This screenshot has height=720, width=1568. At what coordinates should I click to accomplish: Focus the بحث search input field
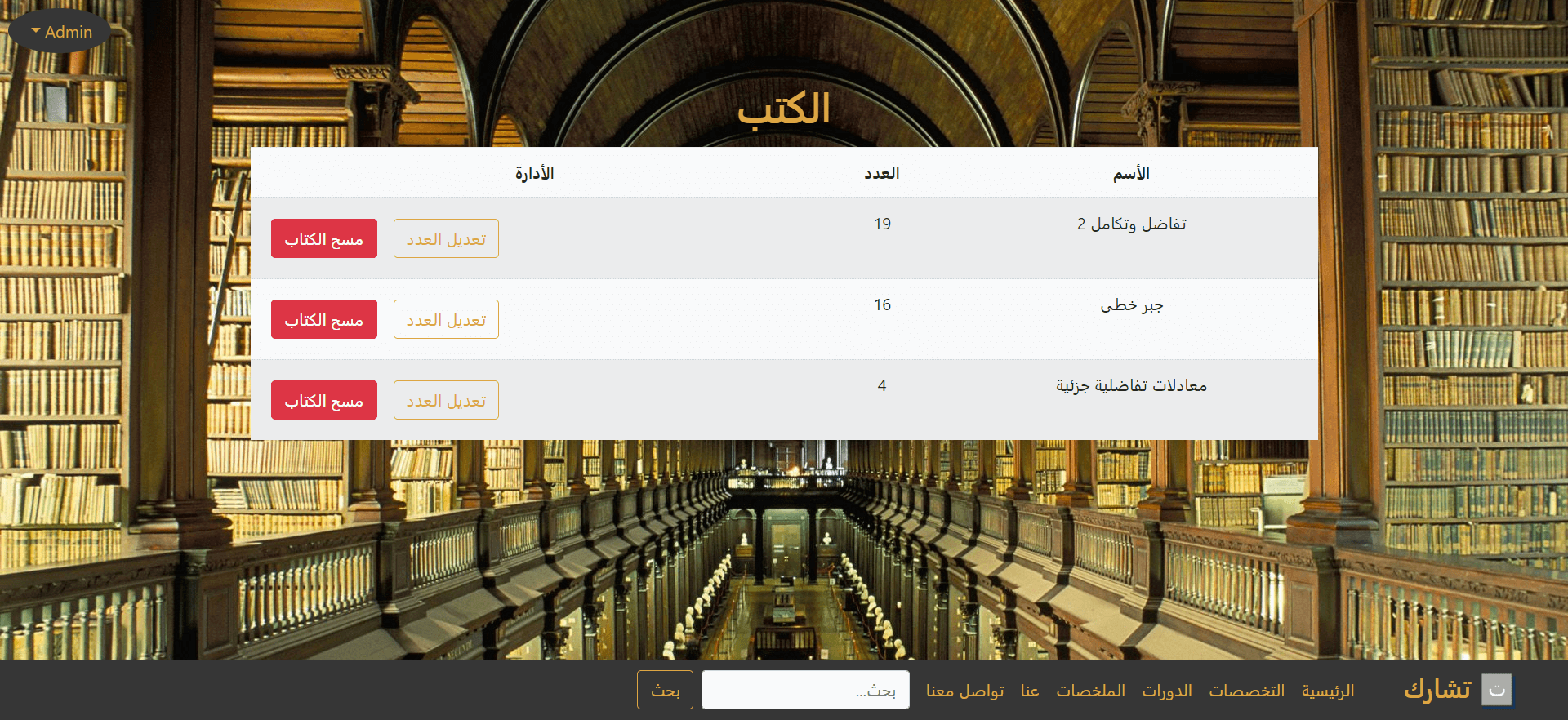click(x=805, y=690)
